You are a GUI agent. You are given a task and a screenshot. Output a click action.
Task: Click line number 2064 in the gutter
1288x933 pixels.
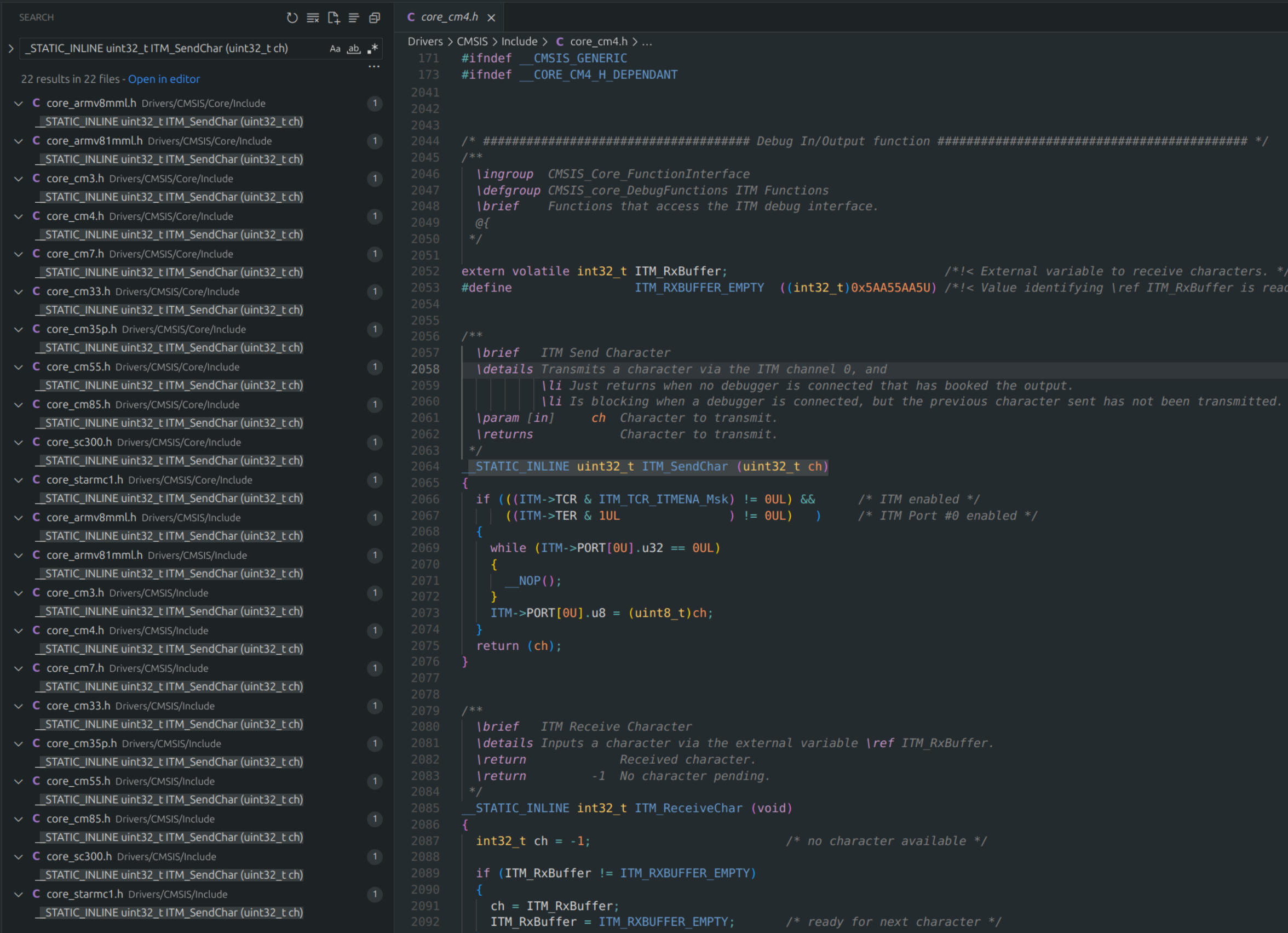pyautogui.click(x=425, y=467)
